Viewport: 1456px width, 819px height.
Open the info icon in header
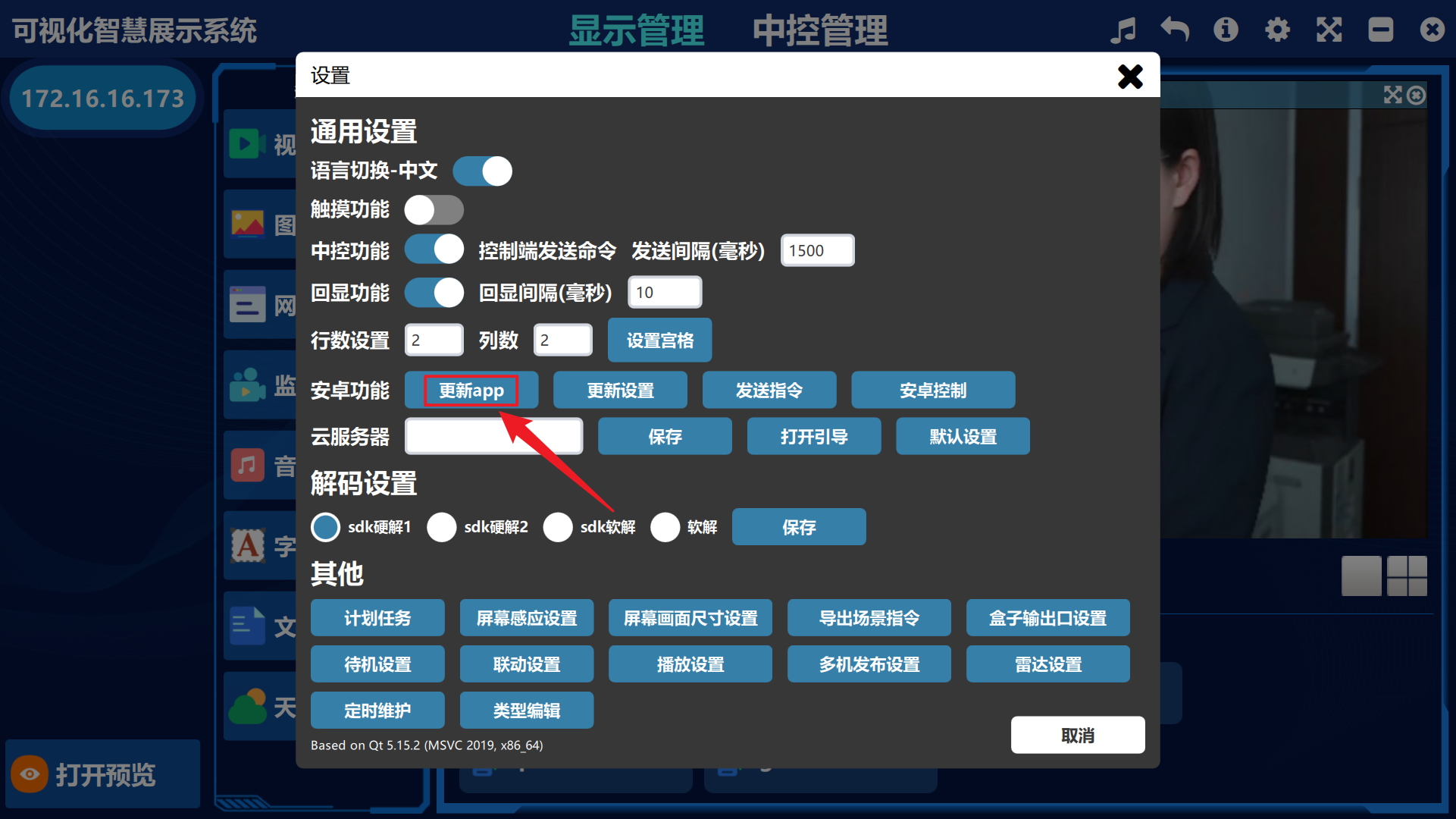point(1226,30)
